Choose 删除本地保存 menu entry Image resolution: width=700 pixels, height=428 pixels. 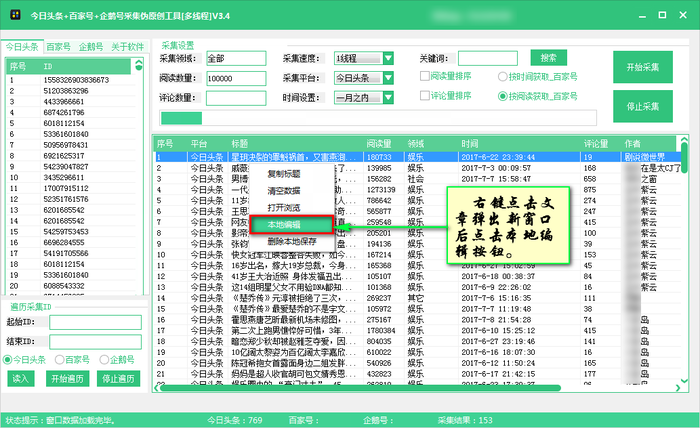coord(292,241)
